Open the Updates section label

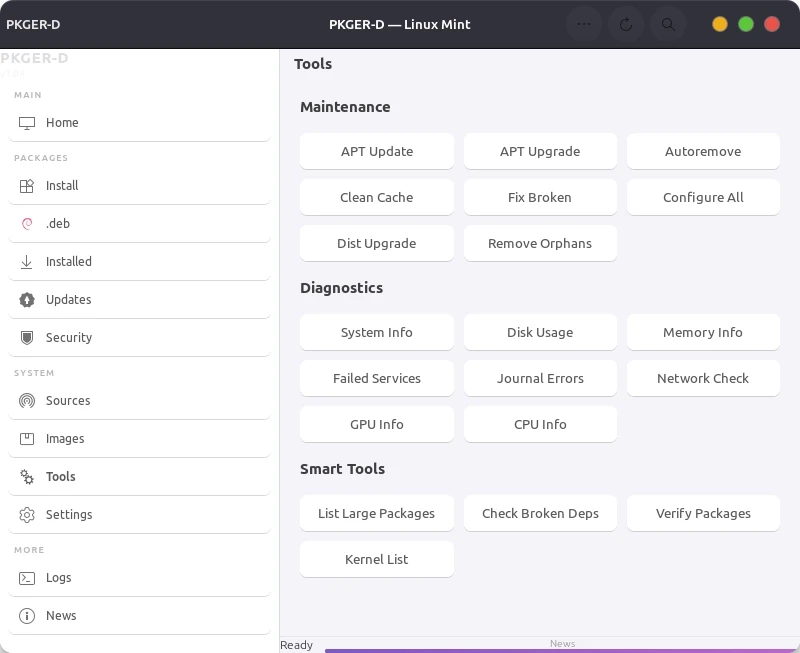click(x=68, y=299)
